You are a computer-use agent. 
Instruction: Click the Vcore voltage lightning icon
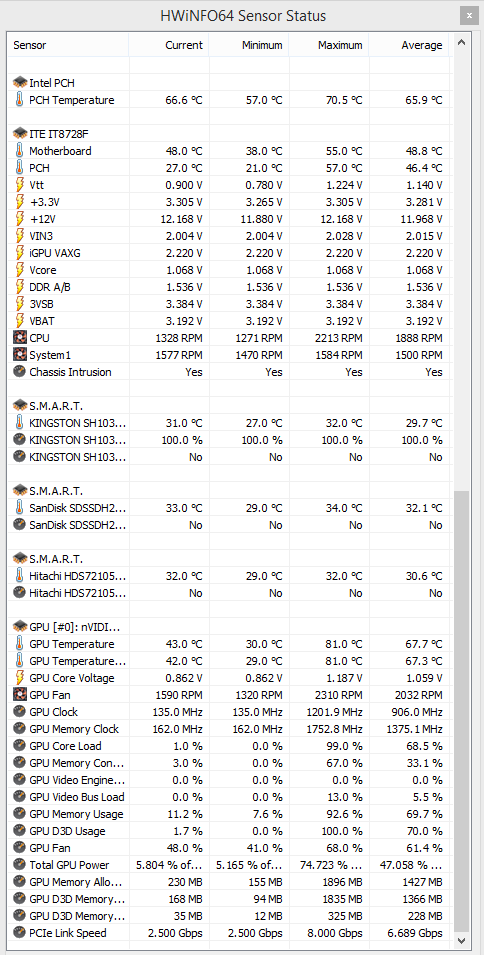19,270
